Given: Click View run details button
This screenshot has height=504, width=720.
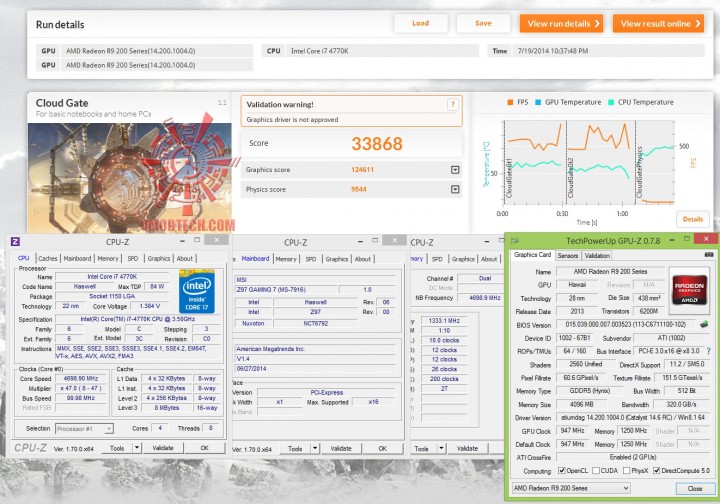Looking at the screenshot, I should 562,23.
